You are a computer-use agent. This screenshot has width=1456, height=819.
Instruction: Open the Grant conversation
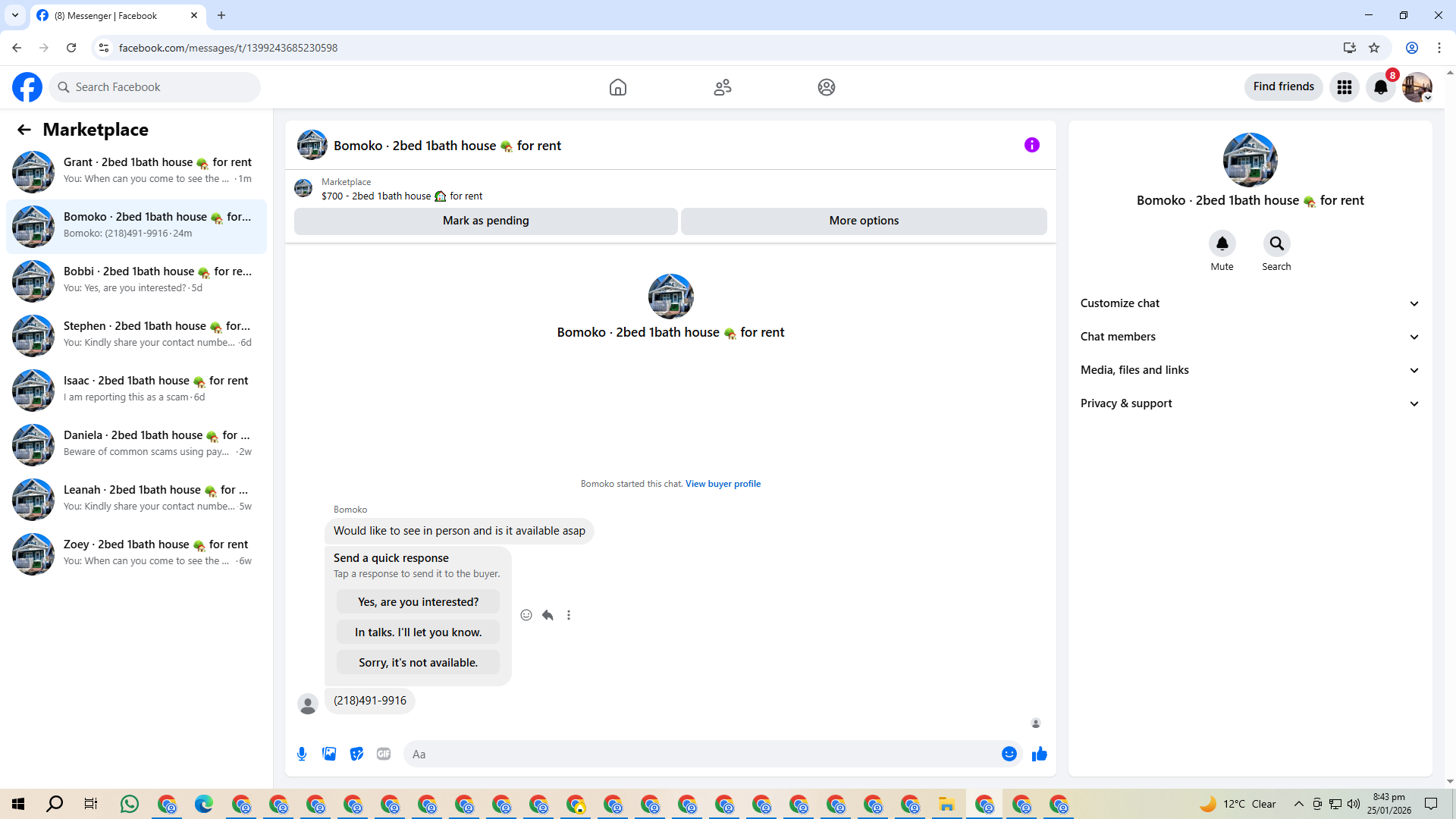[x=136, y=171]
